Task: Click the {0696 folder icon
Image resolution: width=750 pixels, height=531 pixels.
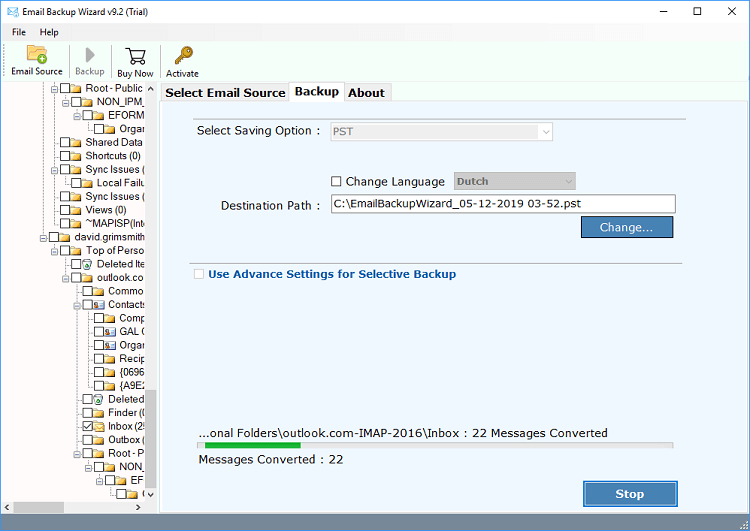Action: [110, 372]
